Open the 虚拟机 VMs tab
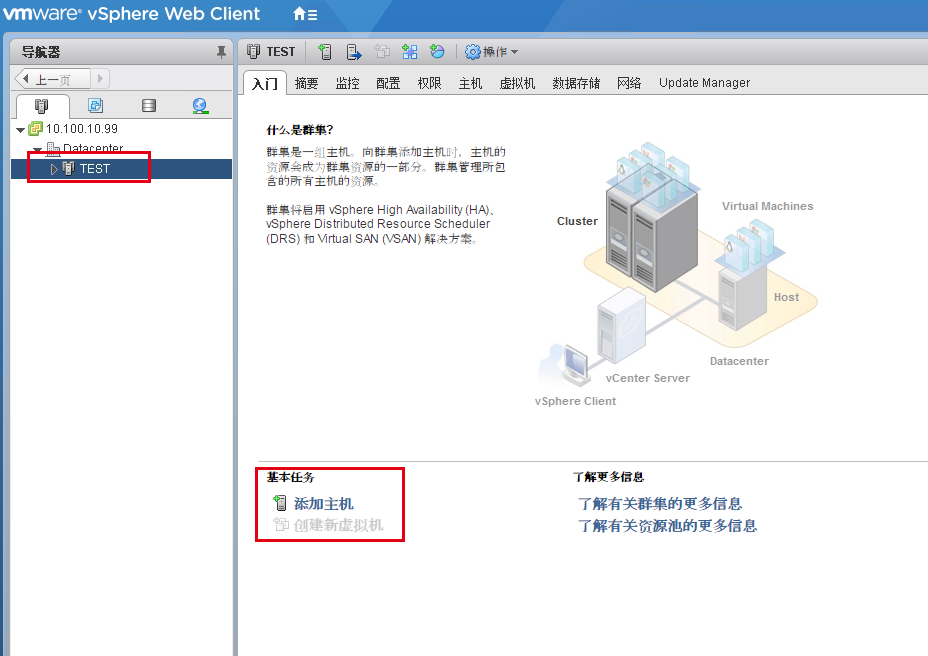 (517, 83)
